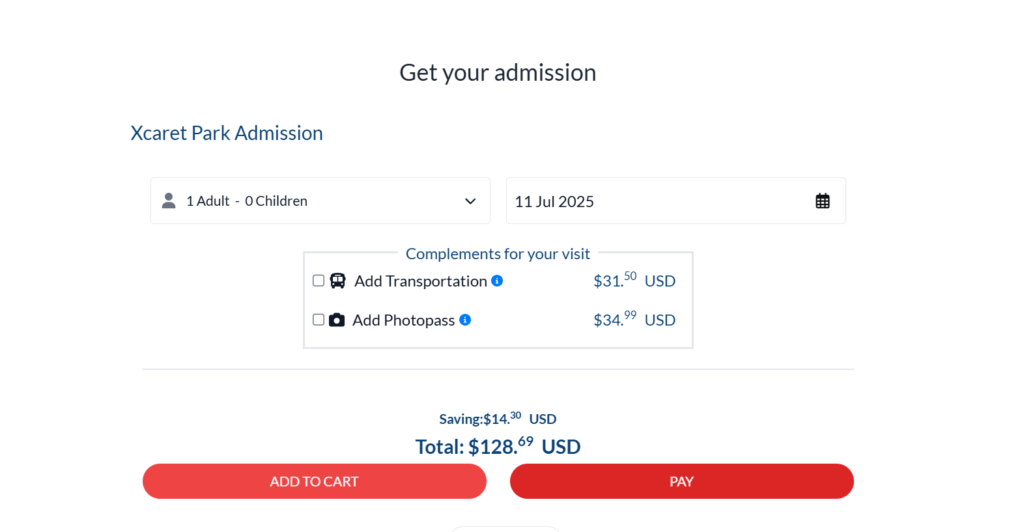This screenshot has height=532, width=1024.
Task: Show info for Add Transportation
Action: (x=497, y=281)
